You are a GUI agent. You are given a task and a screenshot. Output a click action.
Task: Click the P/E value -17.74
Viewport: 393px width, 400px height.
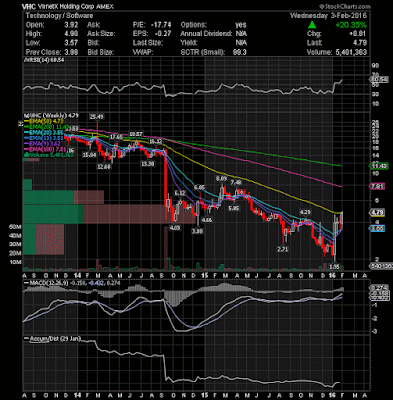161,25
